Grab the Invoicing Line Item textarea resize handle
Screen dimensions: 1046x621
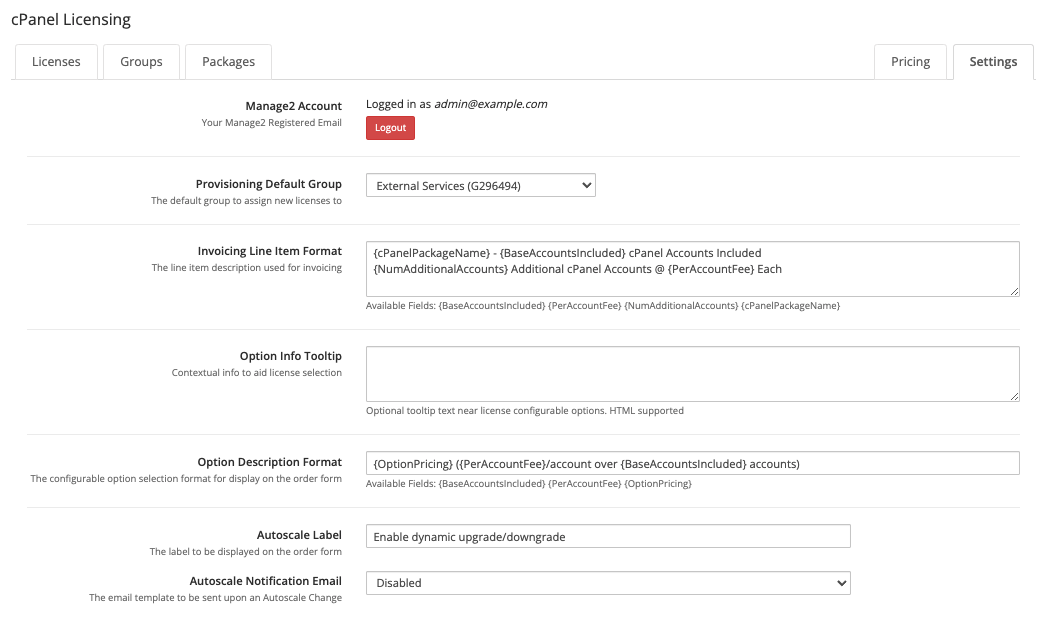tap(1014, 291)
